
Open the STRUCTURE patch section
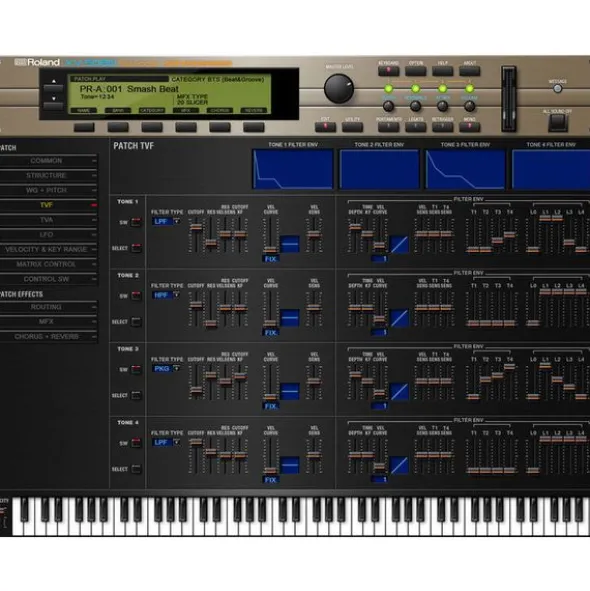[x=47, y=176]
